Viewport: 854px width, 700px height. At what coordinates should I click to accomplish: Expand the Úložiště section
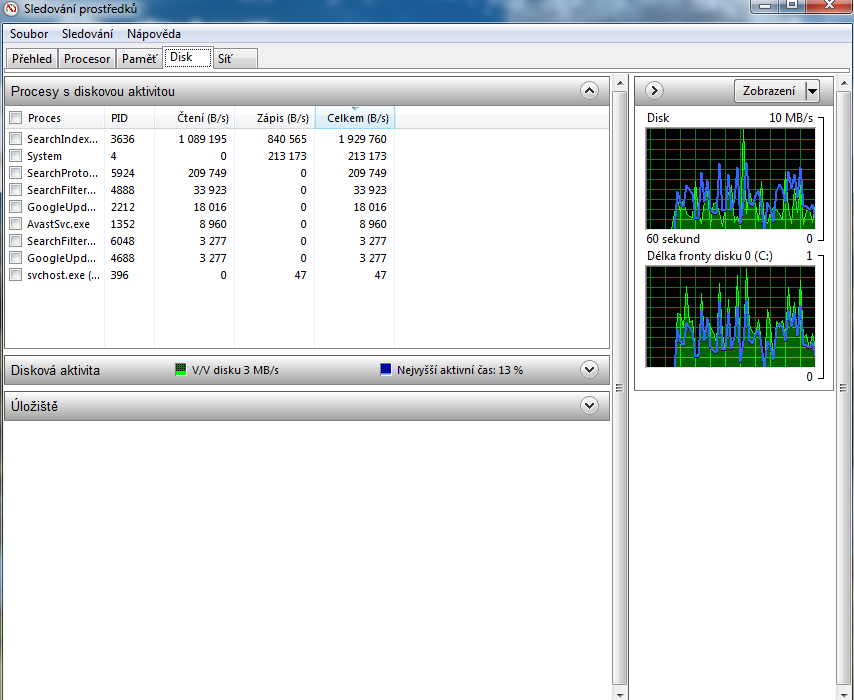(589, 406)
